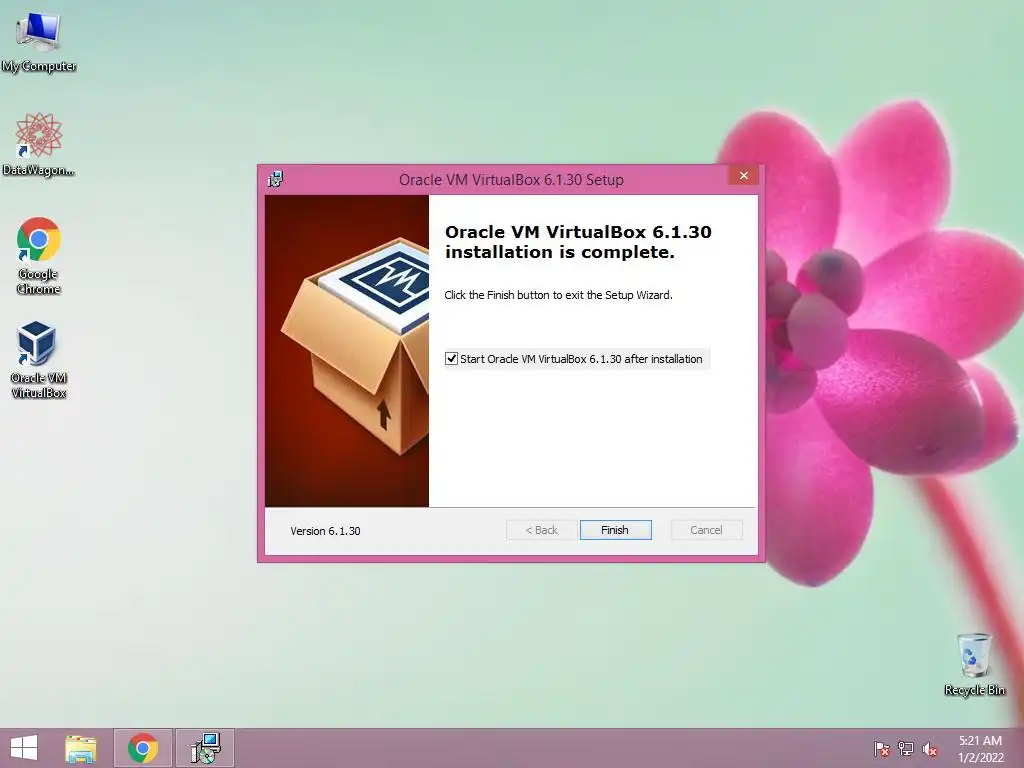Click the 'Oracle VM VirtualBox 6.1.30 Setup' title
Screen dimensions: 1024x768
tap(511, 180)
